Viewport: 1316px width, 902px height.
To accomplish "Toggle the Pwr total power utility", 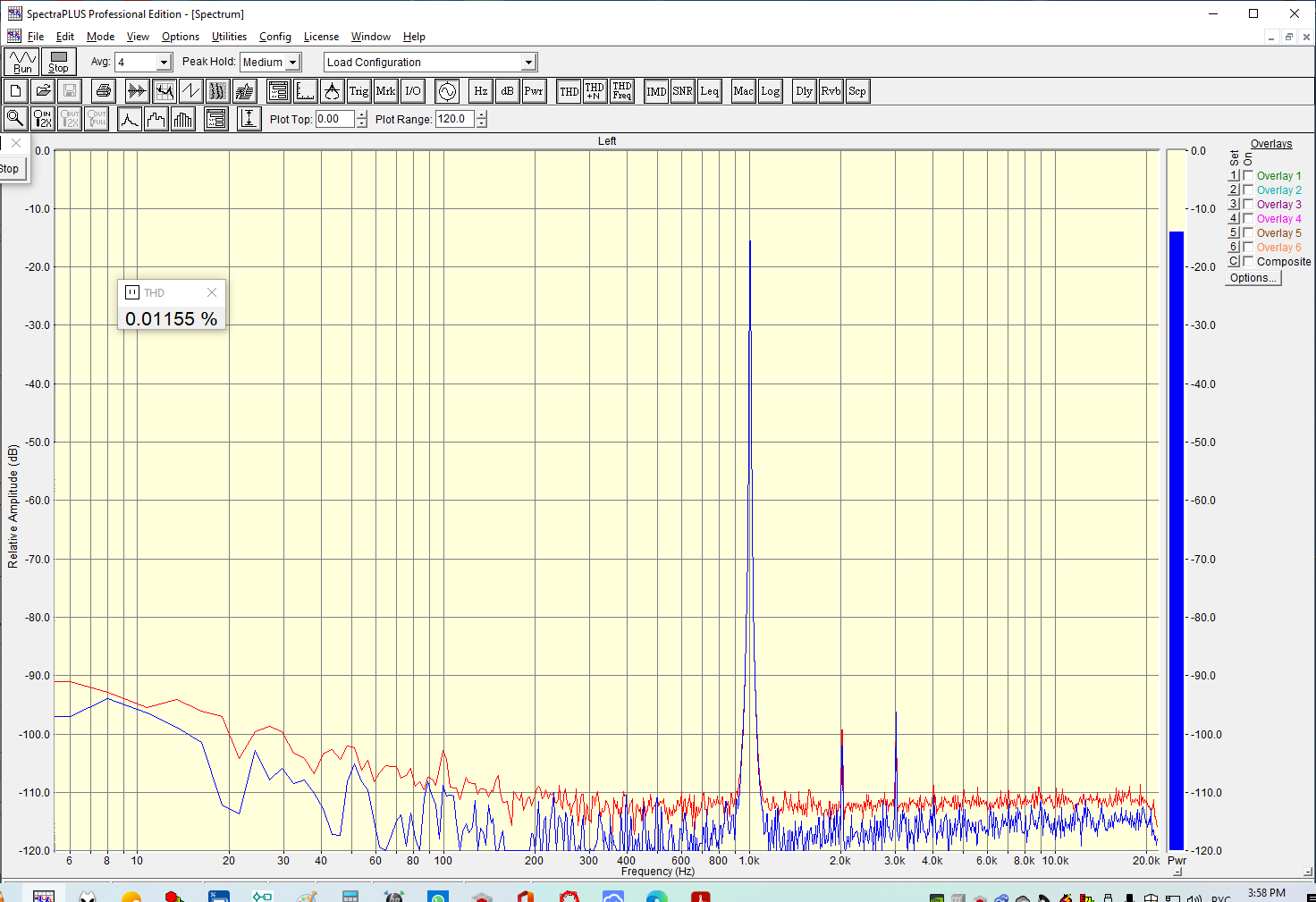I will (x=534, y=91).
